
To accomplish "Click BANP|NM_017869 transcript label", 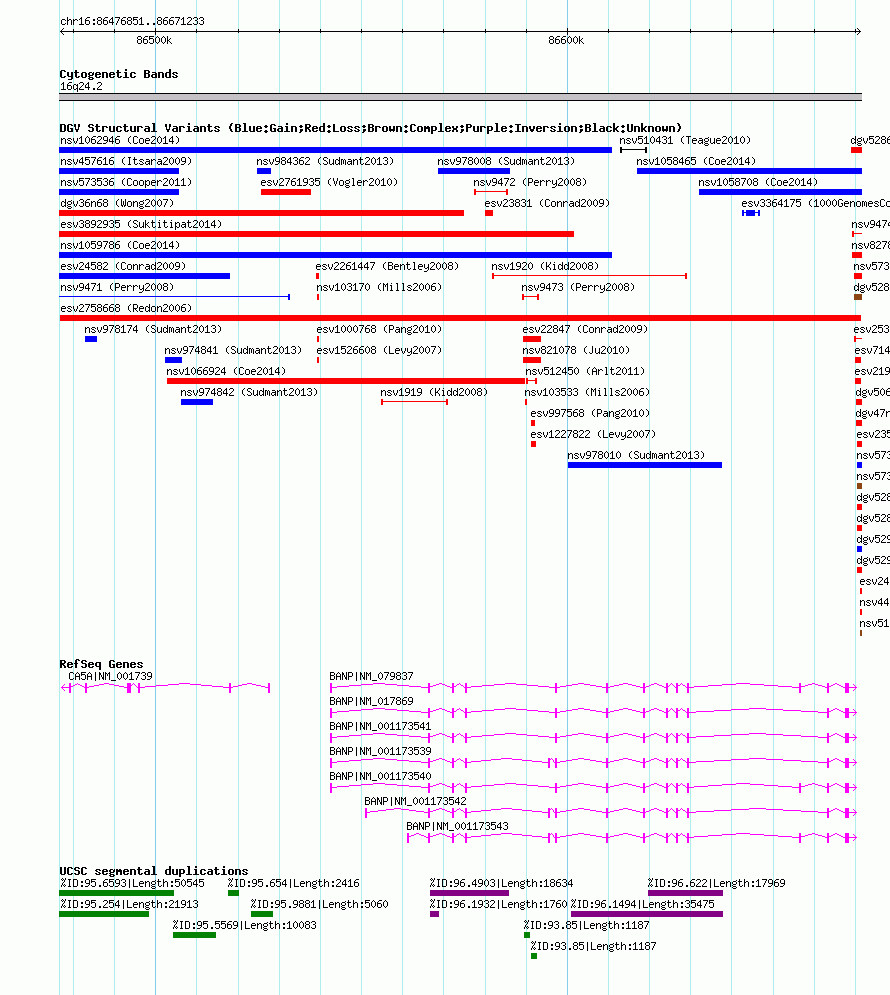I will (371, 701).
